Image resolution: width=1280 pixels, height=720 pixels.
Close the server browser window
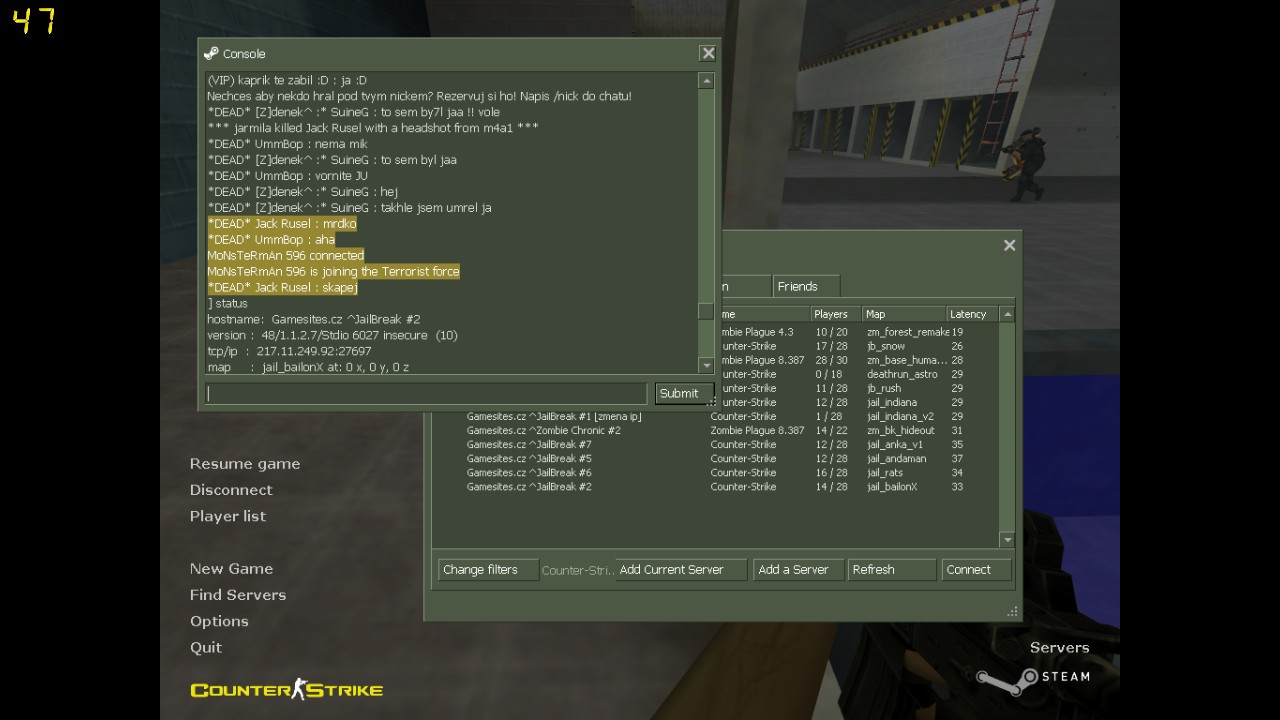[1009, 245]
